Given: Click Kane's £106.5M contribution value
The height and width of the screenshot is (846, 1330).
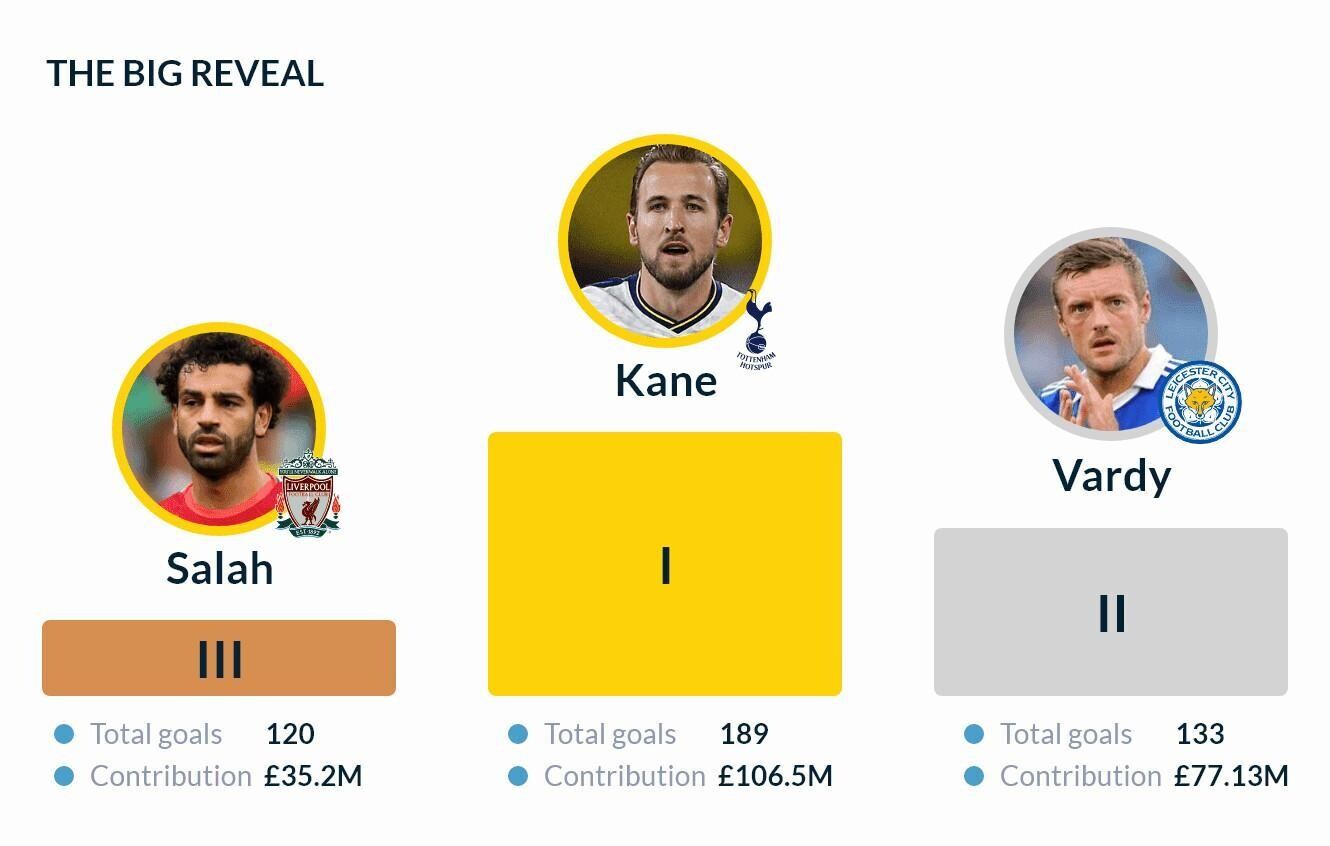Looking at the screenshot, I should pyautogui.click(x=775, y=776).
